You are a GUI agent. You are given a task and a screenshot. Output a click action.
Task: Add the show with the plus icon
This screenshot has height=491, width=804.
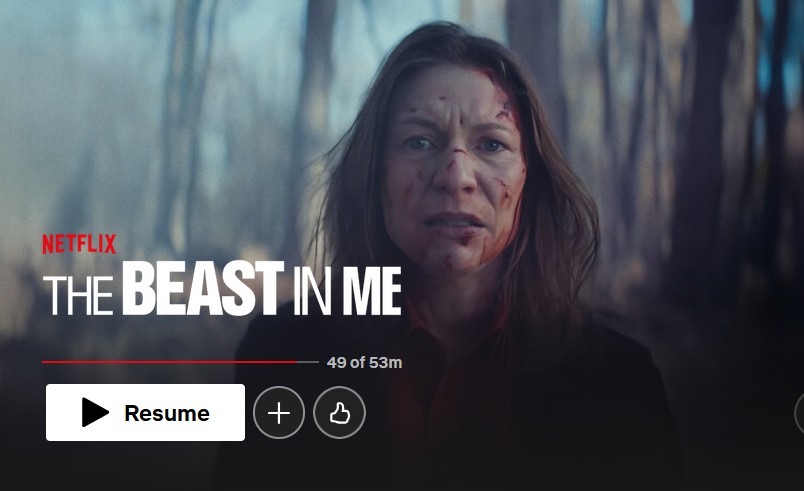tap(279, 413)
